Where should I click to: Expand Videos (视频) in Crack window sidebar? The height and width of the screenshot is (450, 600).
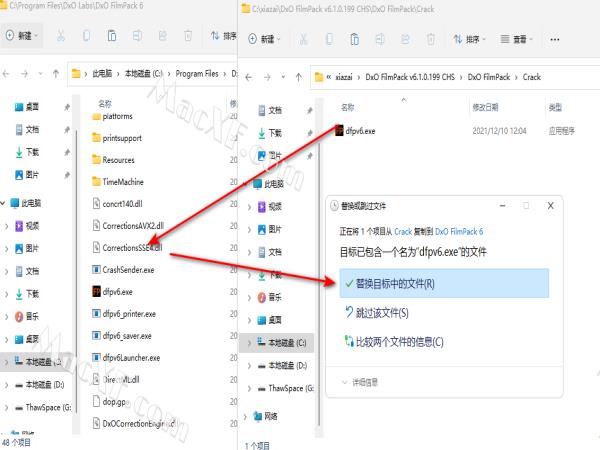click(249, 207)
